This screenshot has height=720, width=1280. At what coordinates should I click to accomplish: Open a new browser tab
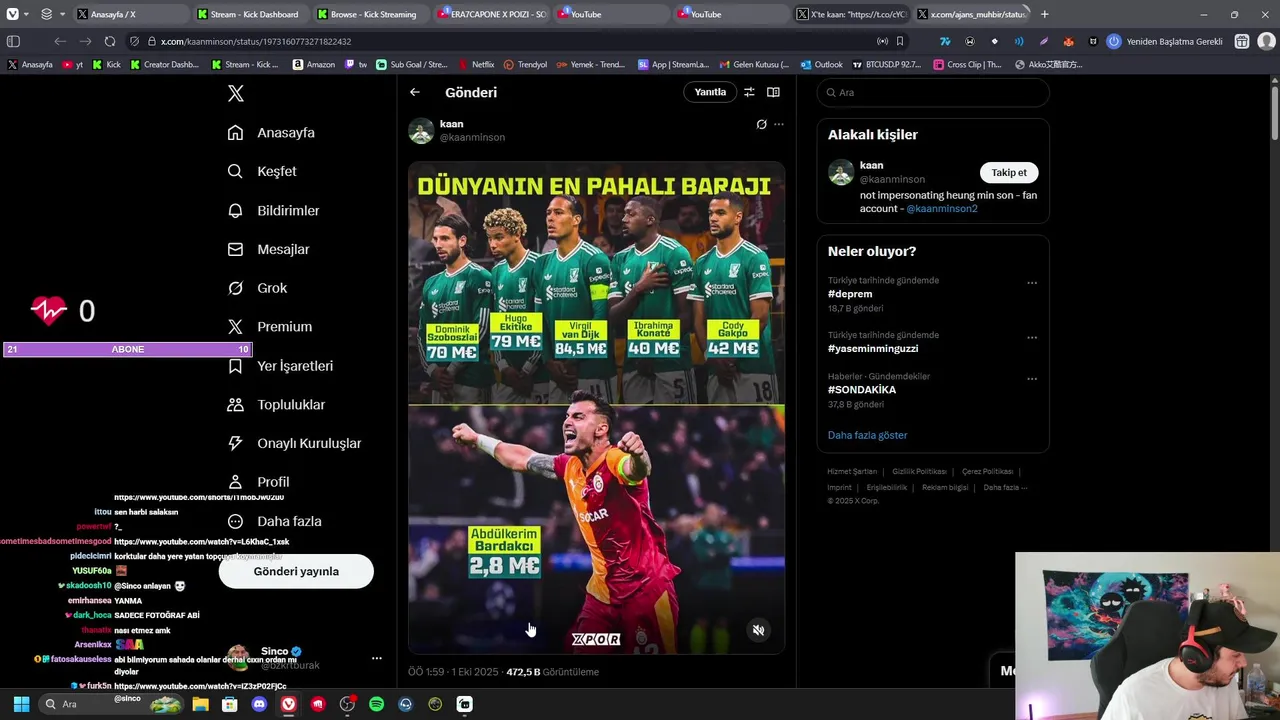(1044, 14)
